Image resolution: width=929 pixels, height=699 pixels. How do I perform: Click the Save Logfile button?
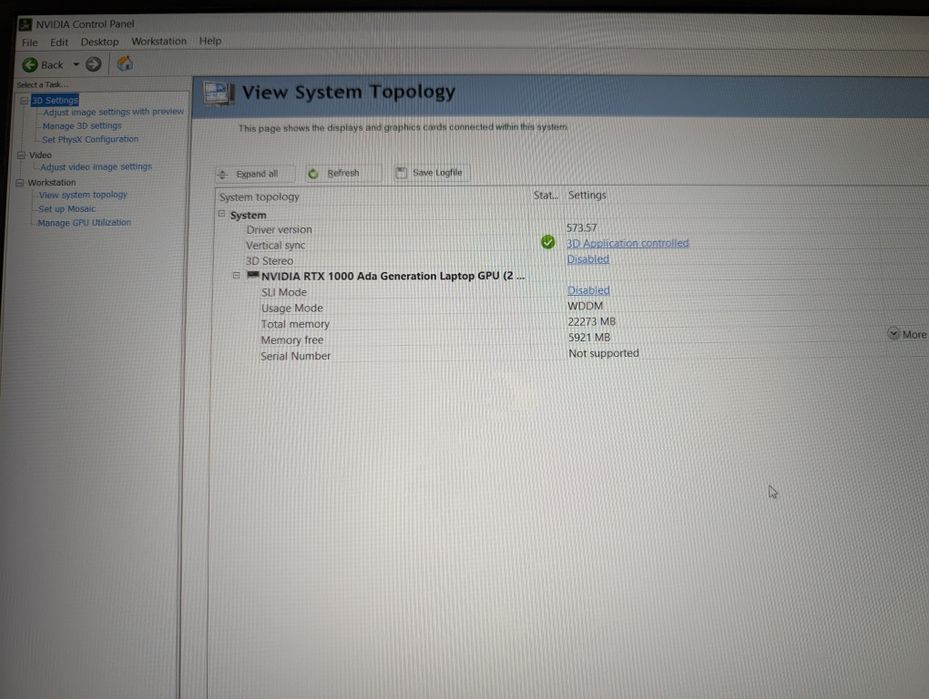[433, 172]
